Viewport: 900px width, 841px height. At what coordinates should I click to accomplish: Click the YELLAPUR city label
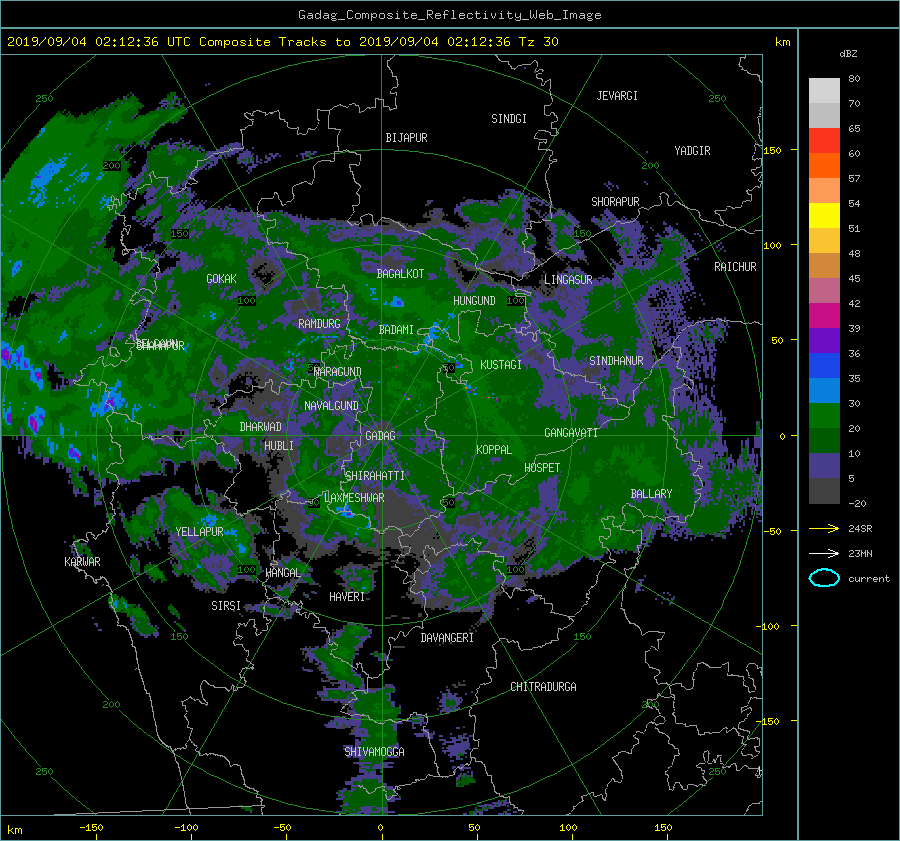click(x=199, y=532)
